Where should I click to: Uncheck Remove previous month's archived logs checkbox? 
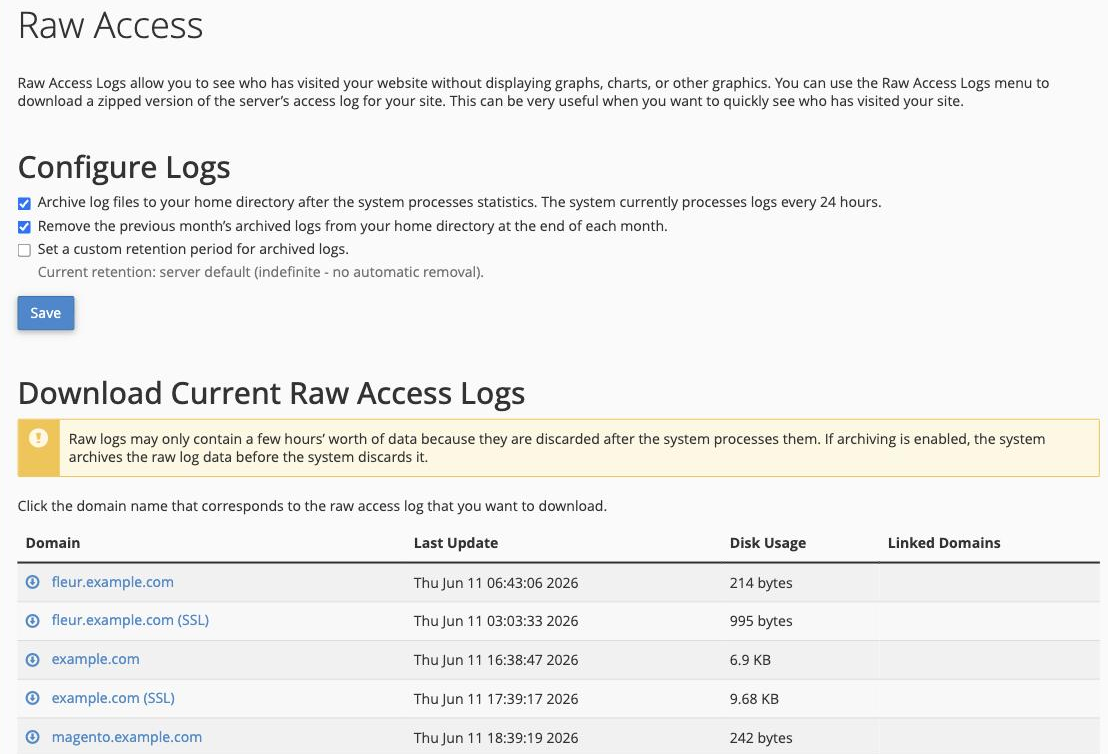coord(24,227)
